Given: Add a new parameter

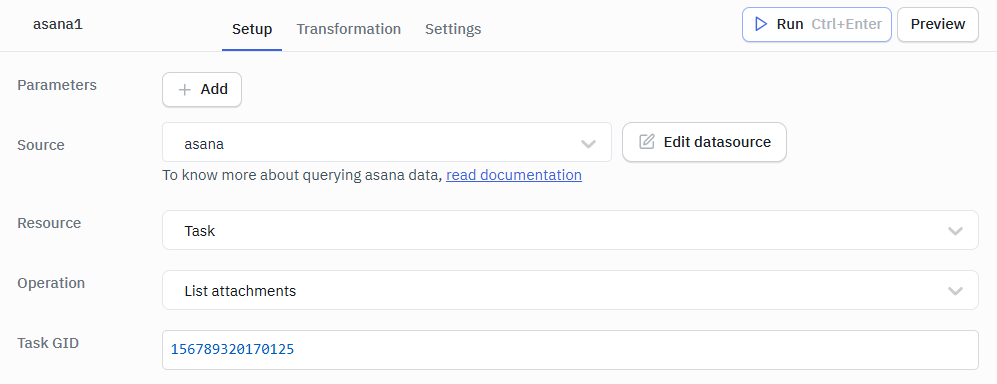Looking at the screenshot, I should (202, 90).
